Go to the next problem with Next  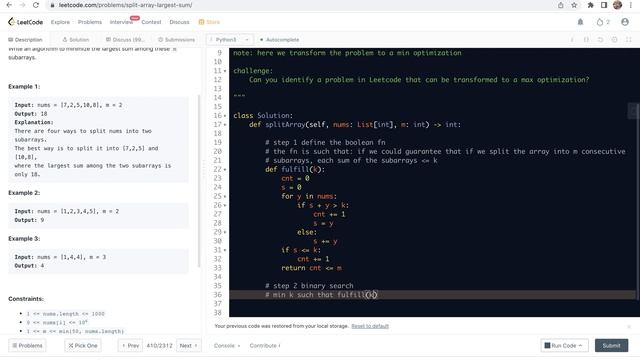pos(189,346)
